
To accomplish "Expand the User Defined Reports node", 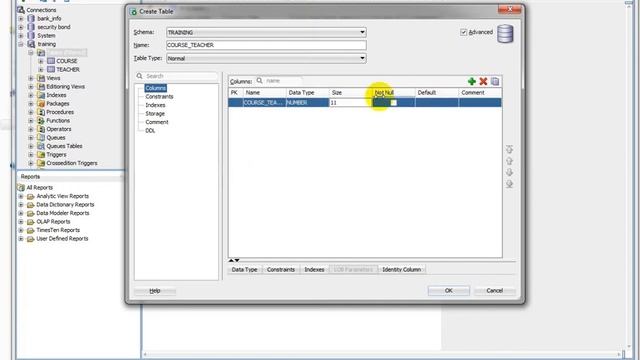I will click(21, 239).
